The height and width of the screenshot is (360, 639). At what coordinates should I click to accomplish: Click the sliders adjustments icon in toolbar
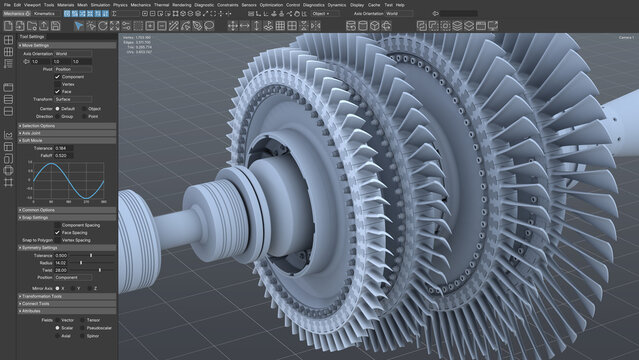[x=126, y=26]
